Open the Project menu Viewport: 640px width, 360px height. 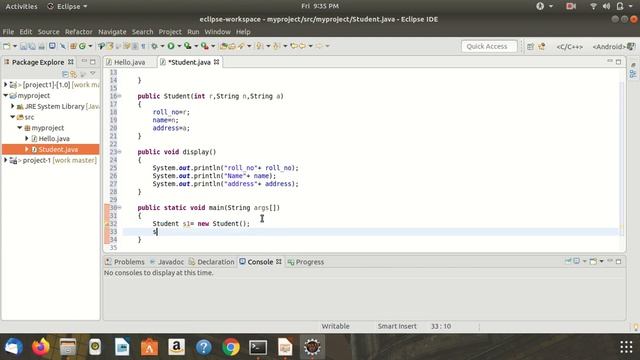tap(170, 31)
